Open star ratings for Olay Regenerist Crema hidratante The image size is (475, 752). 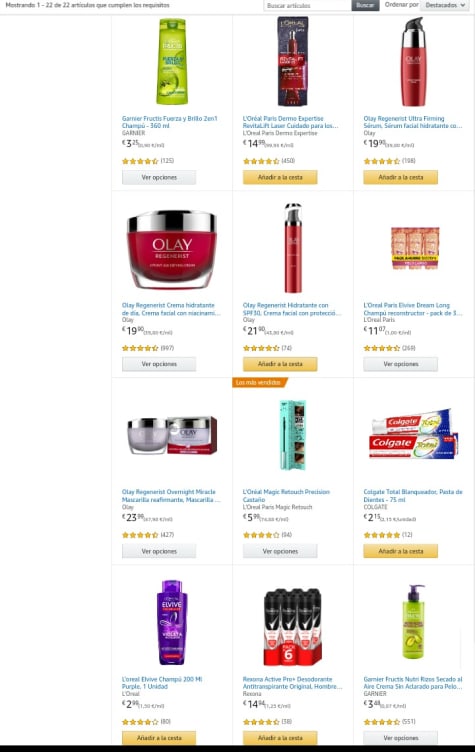coord(140,348)
